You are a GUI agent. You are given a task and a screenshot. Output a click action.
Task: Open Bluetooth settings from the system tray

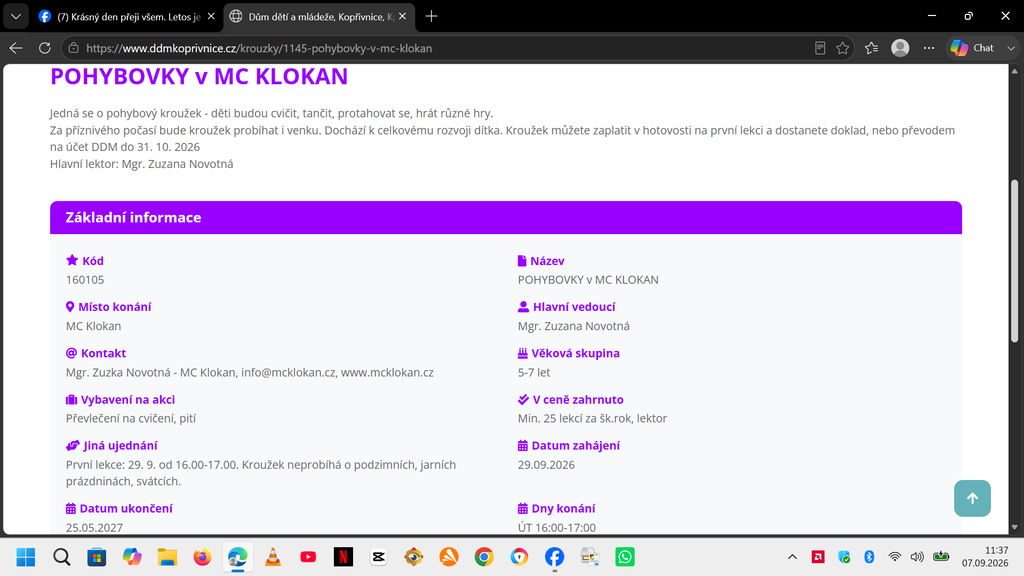click(869, 557)
